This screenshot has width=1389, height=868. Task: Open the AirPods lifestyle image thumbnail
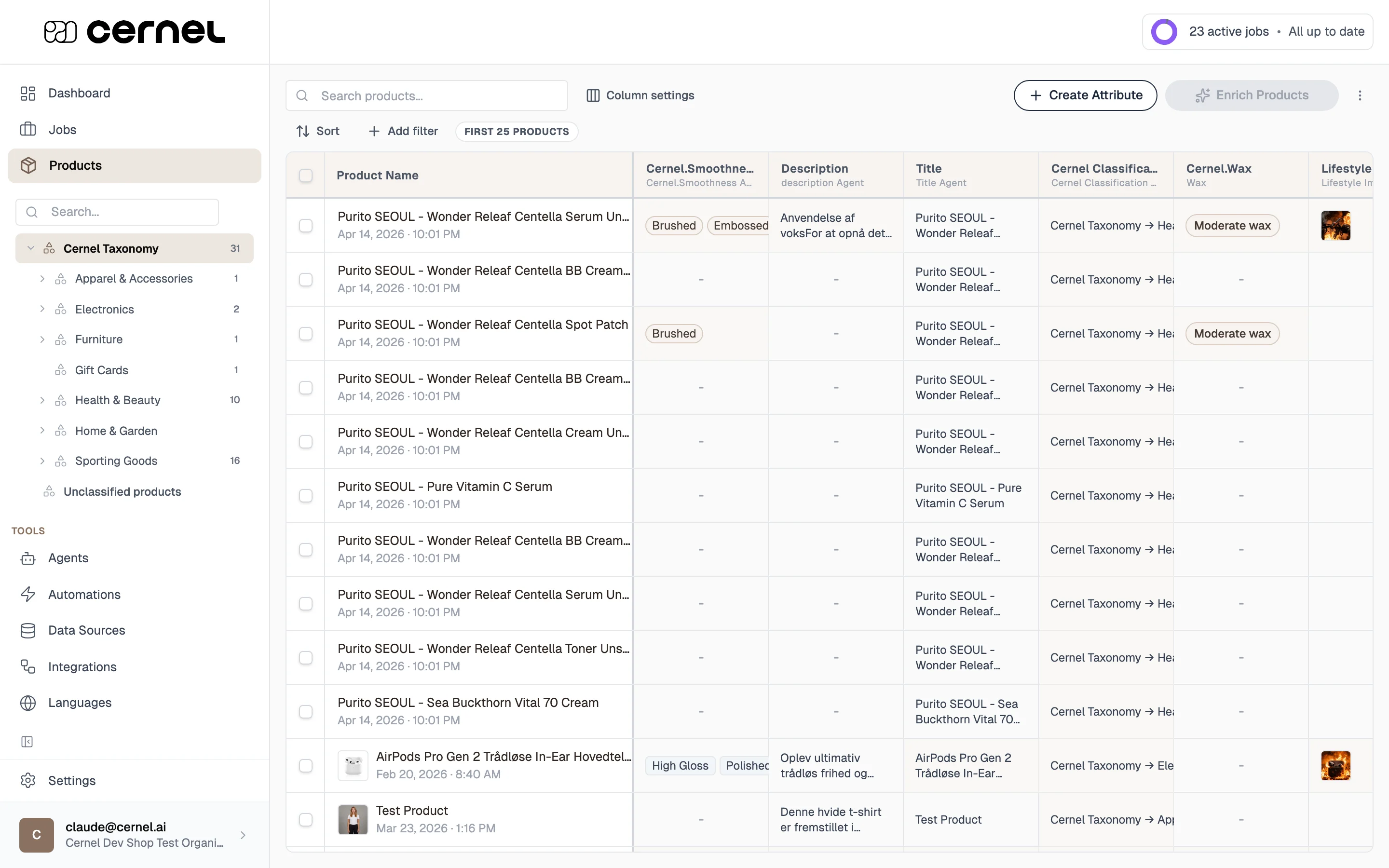(x=1335, y=766)
